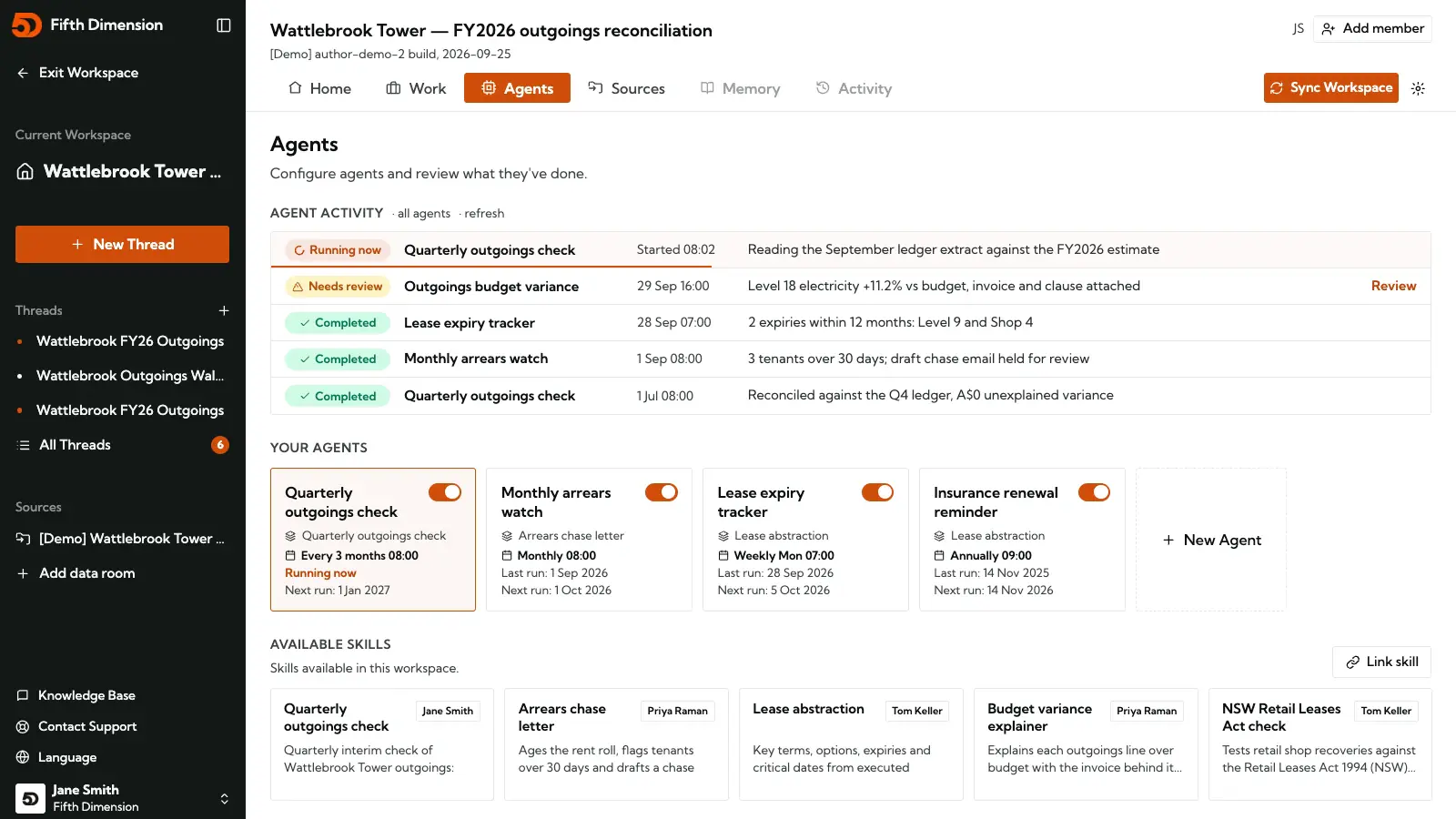Viewport: 1456px width, 819px height.
Task: Click the Demo Wattlebrook Tower source icon
Action: 23,539
